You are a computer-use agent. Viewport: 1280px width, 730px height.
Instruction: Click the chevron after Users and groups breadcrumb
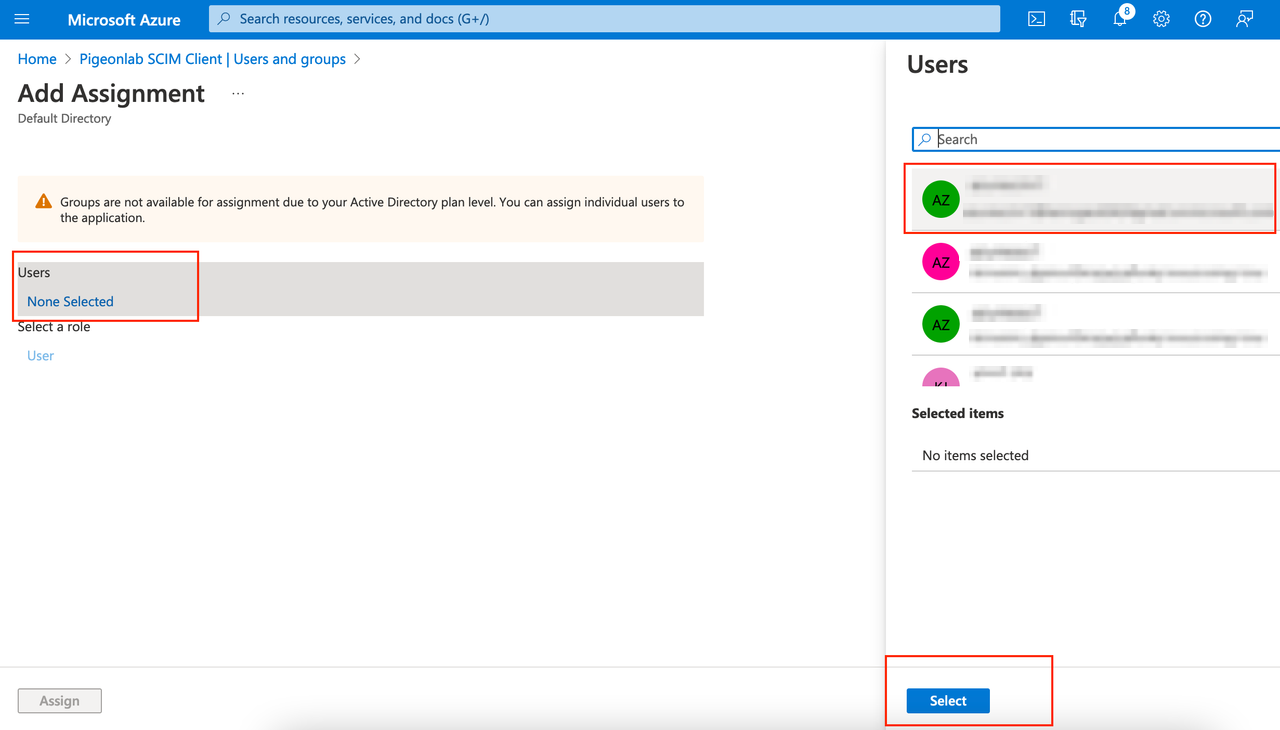coord(357,59)
